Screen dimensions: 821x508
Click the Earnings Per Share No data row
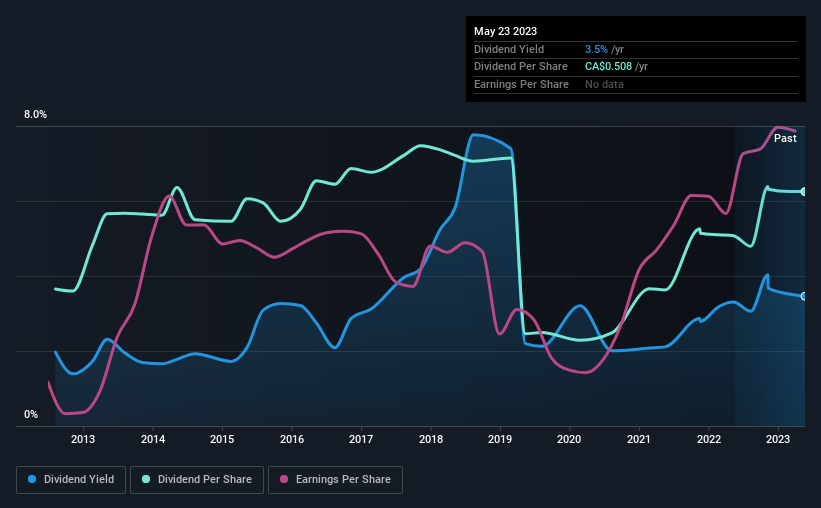[x=636, y=84]
